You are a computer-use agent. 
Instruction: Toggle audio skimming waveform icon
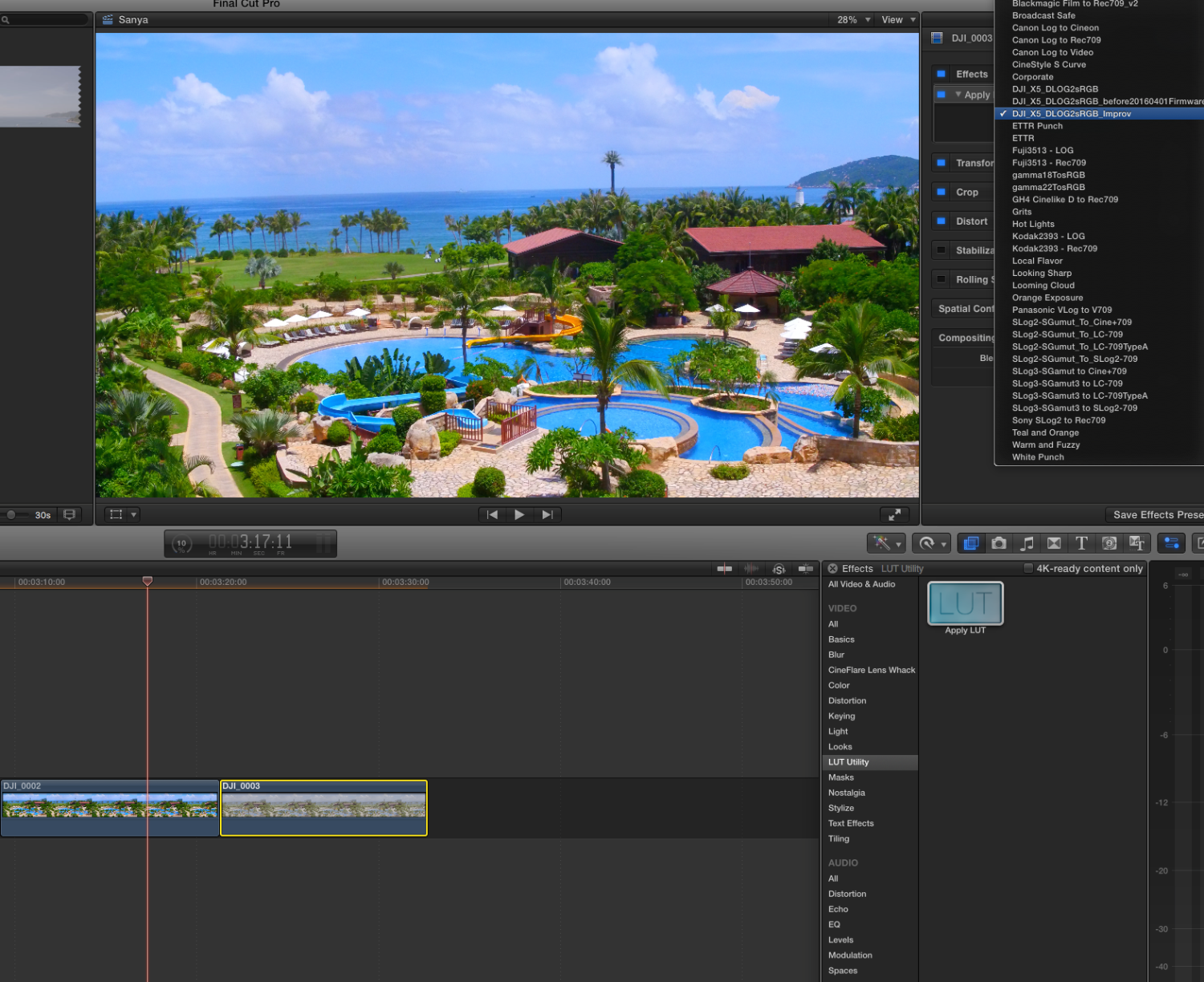751,568
